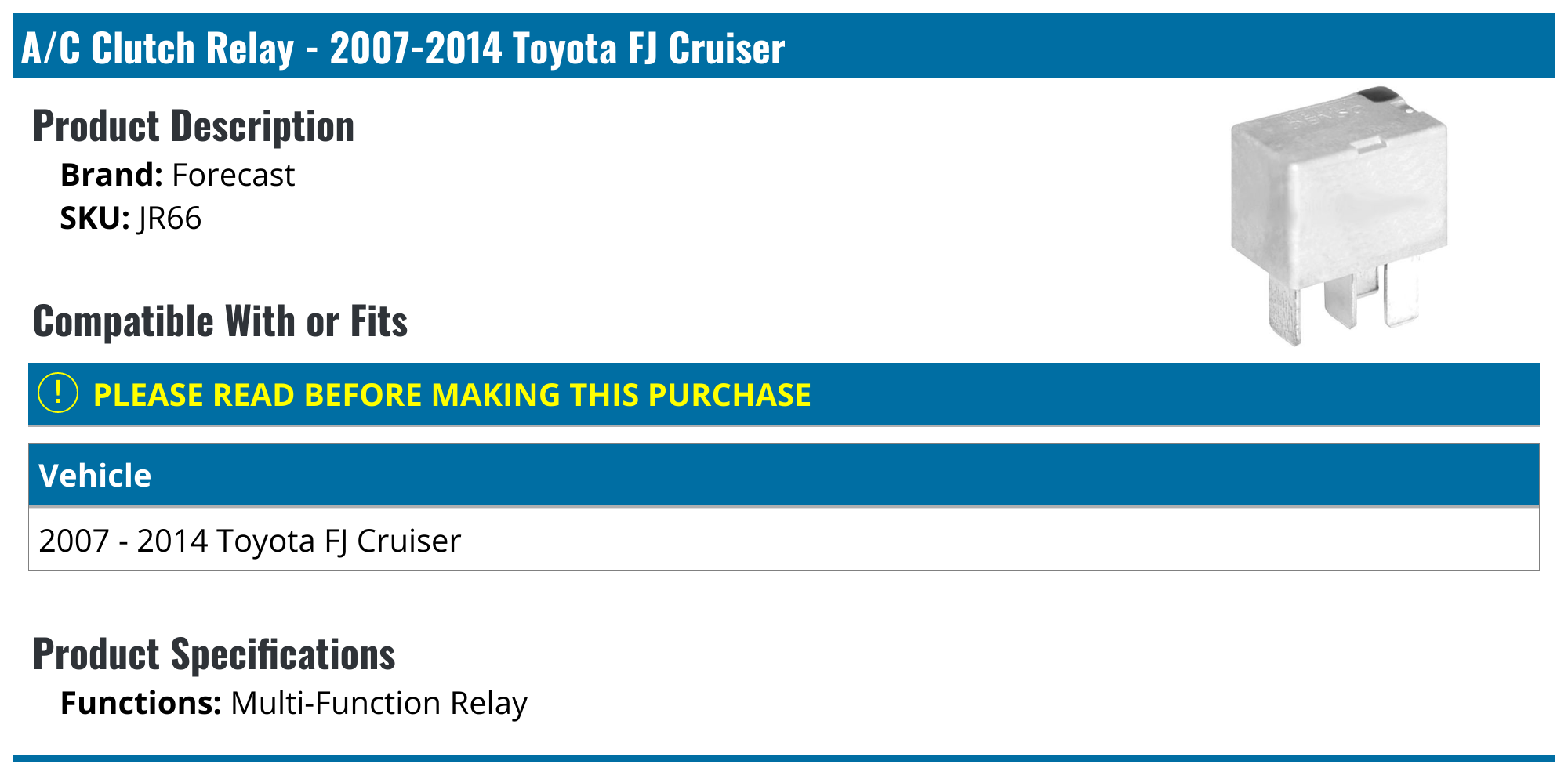Click "2007-2014" year range in the title bar
The height and width of the screenshot is (775, 1568).
point(416,48)
